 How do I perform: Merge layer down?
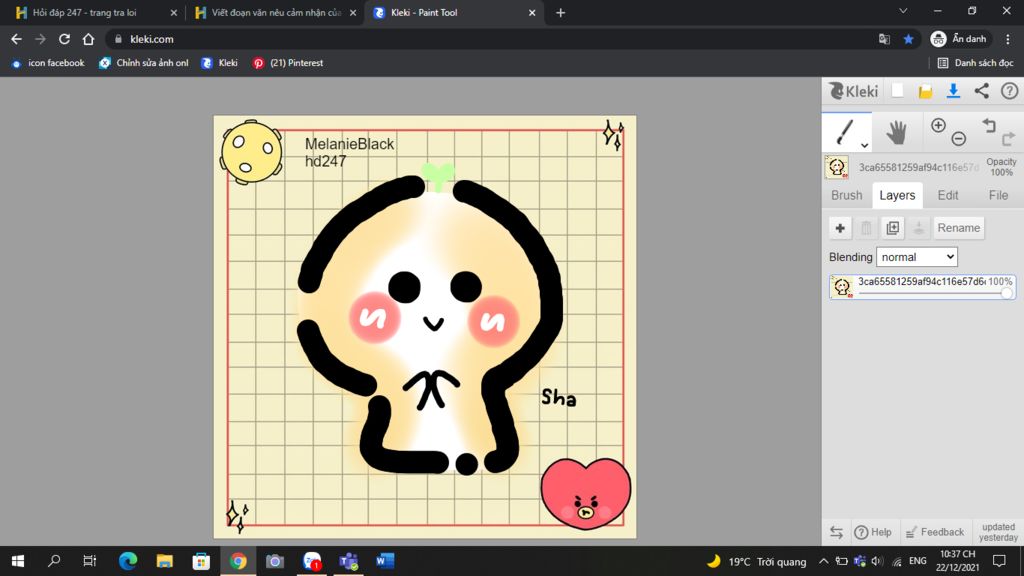pyautogui.click(x=918, y=228)
